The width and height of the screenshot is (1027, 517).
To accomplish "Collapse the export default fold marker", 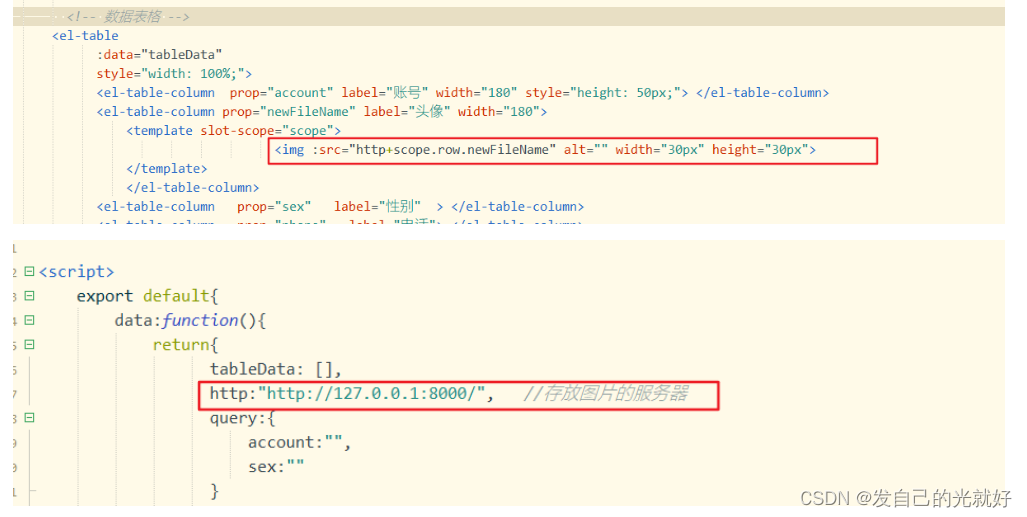I will (29, 296).
